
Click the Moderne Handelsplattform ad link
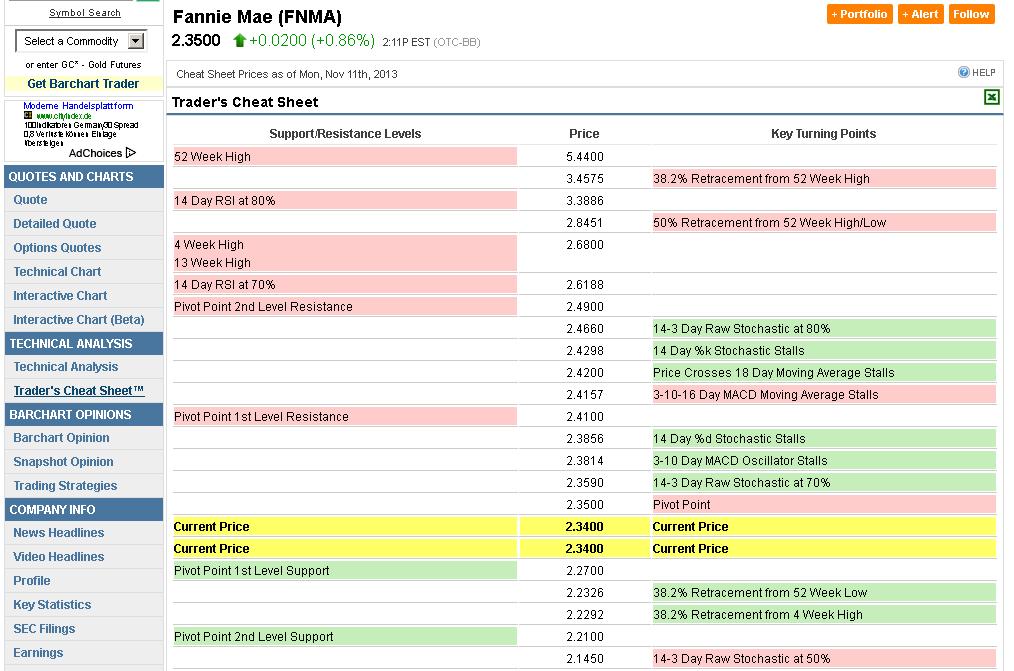[78, 106]
